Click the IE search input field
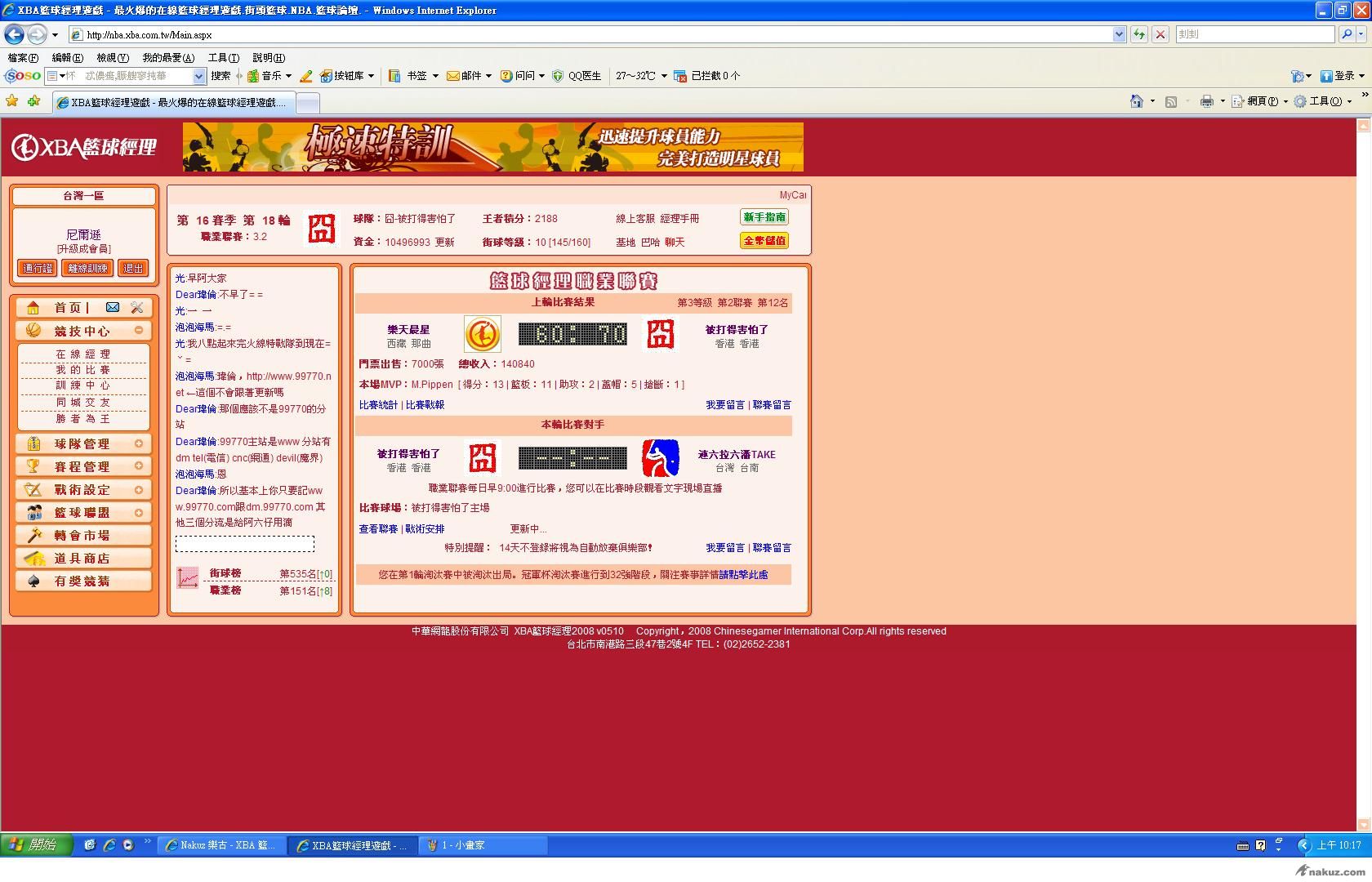Image resolution: width=1372 pixels, height=882 pixels. coord(1255,34)
